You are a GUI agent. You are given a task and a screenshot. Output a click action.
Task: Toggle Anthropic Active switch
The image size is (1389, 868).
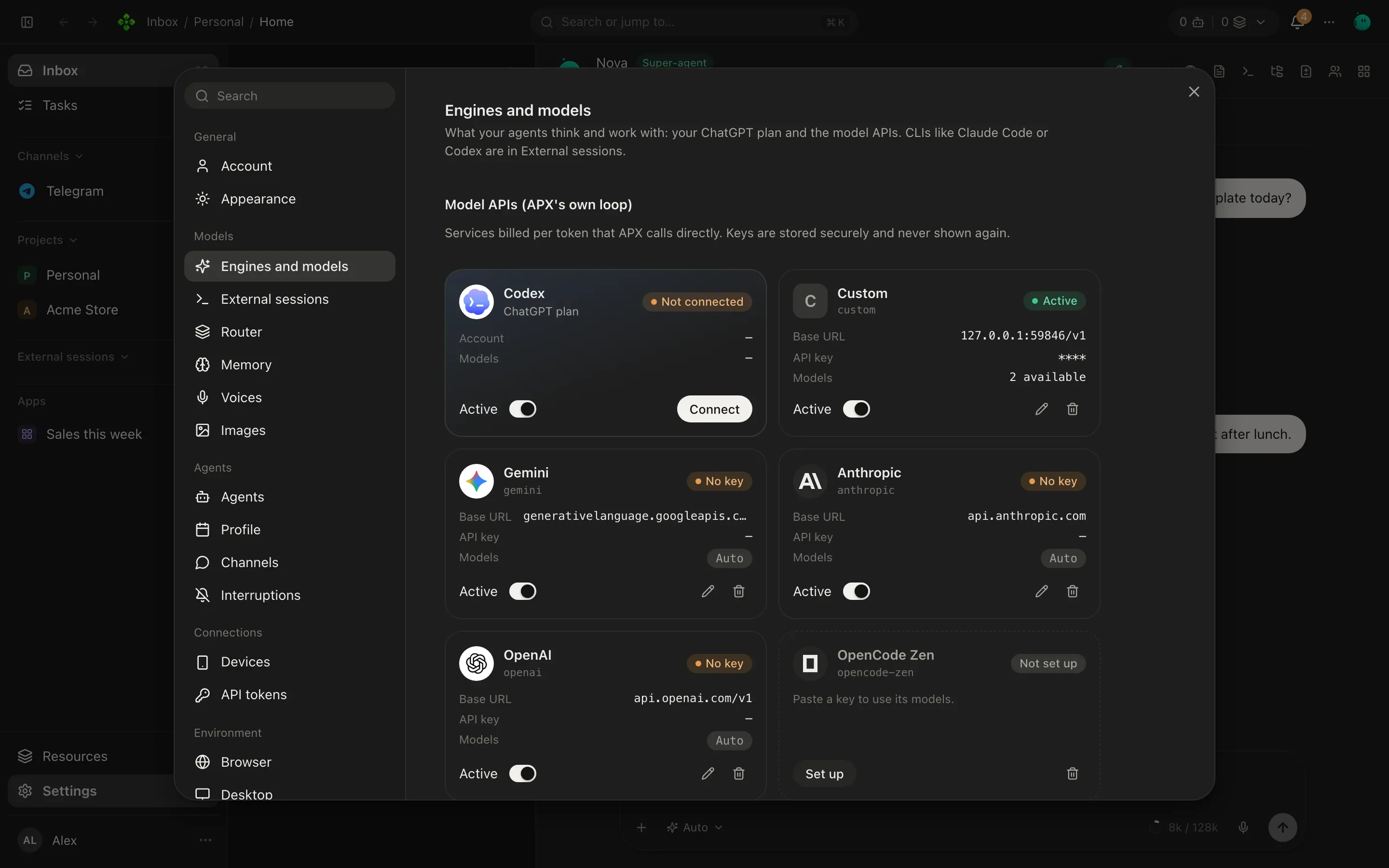857,591
